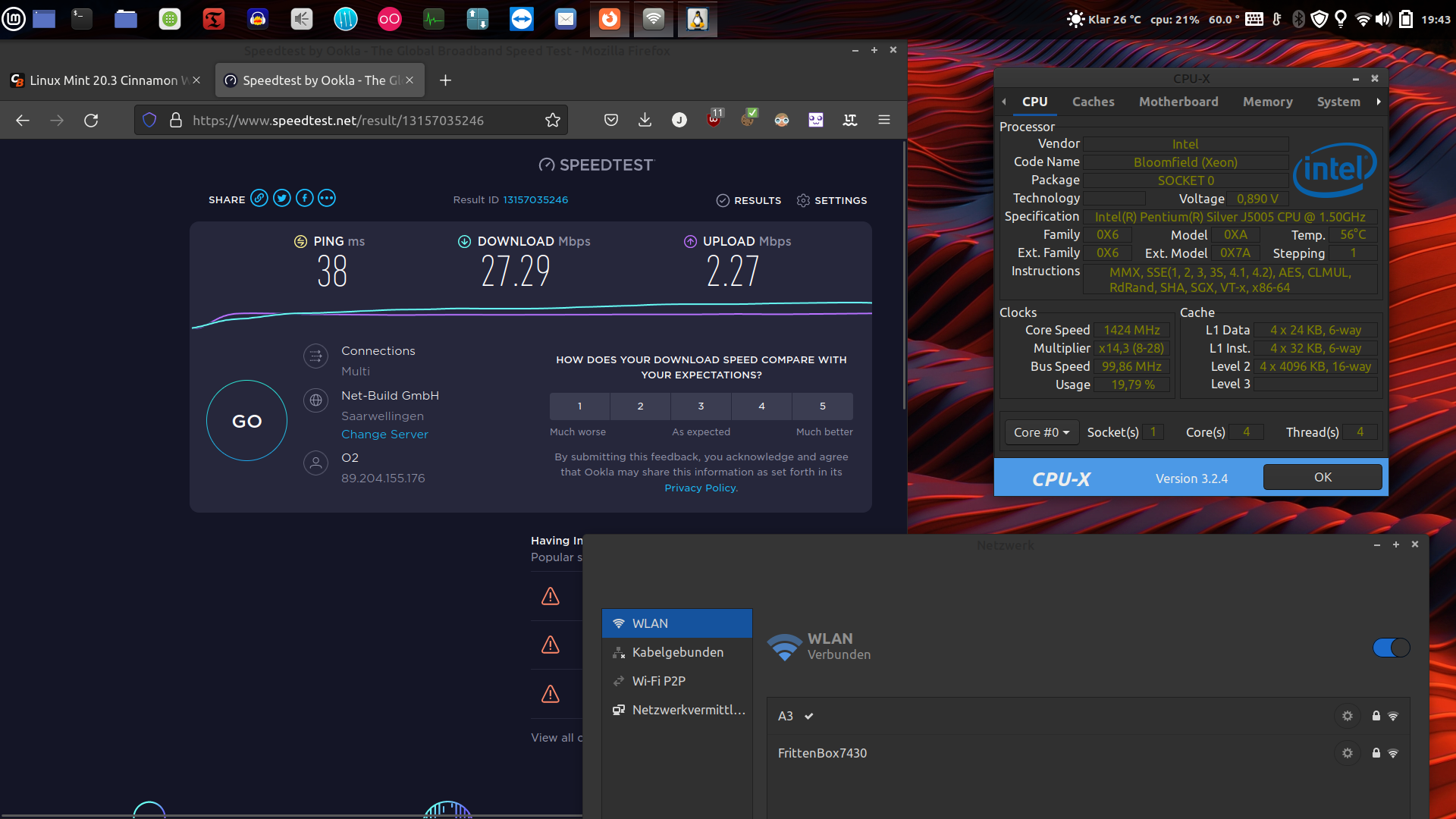The width and height of the screenshot is (1456, 819).
Task: Toggle the WLAN switch off
Action: [1391, 648]
